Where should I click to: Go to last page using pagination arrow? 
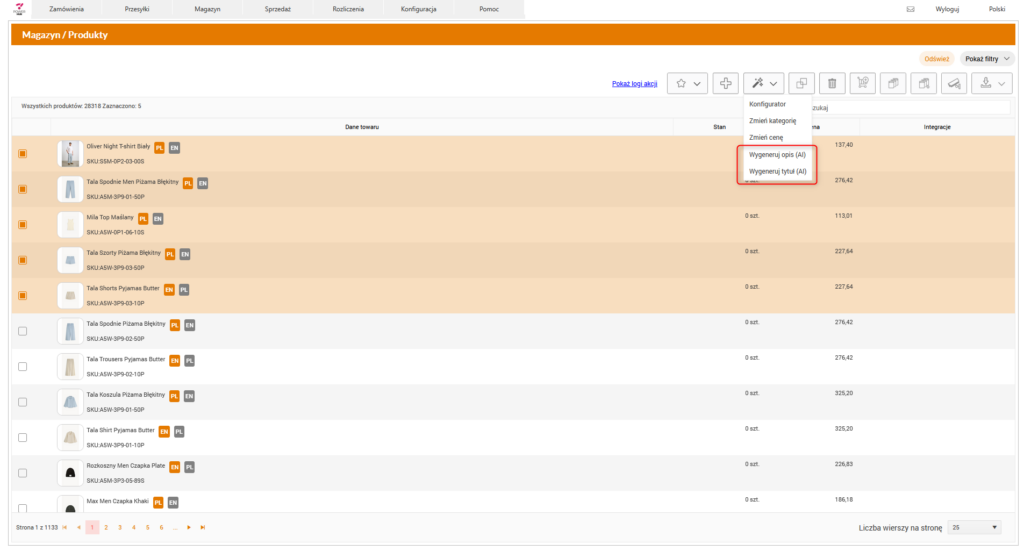(x=203, y=527)
